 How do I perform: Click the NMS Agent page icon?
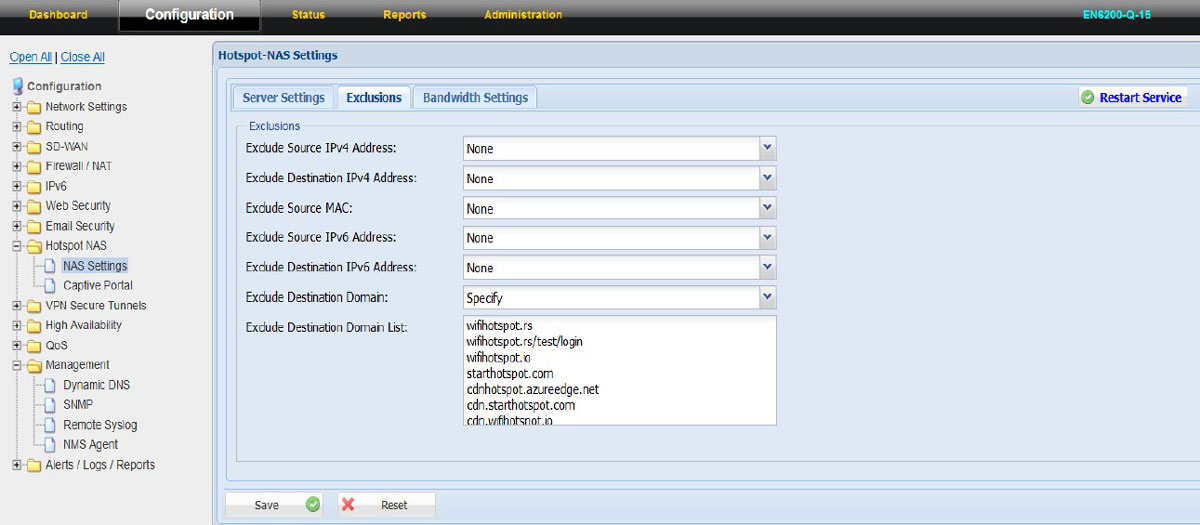tap(51, 445)
